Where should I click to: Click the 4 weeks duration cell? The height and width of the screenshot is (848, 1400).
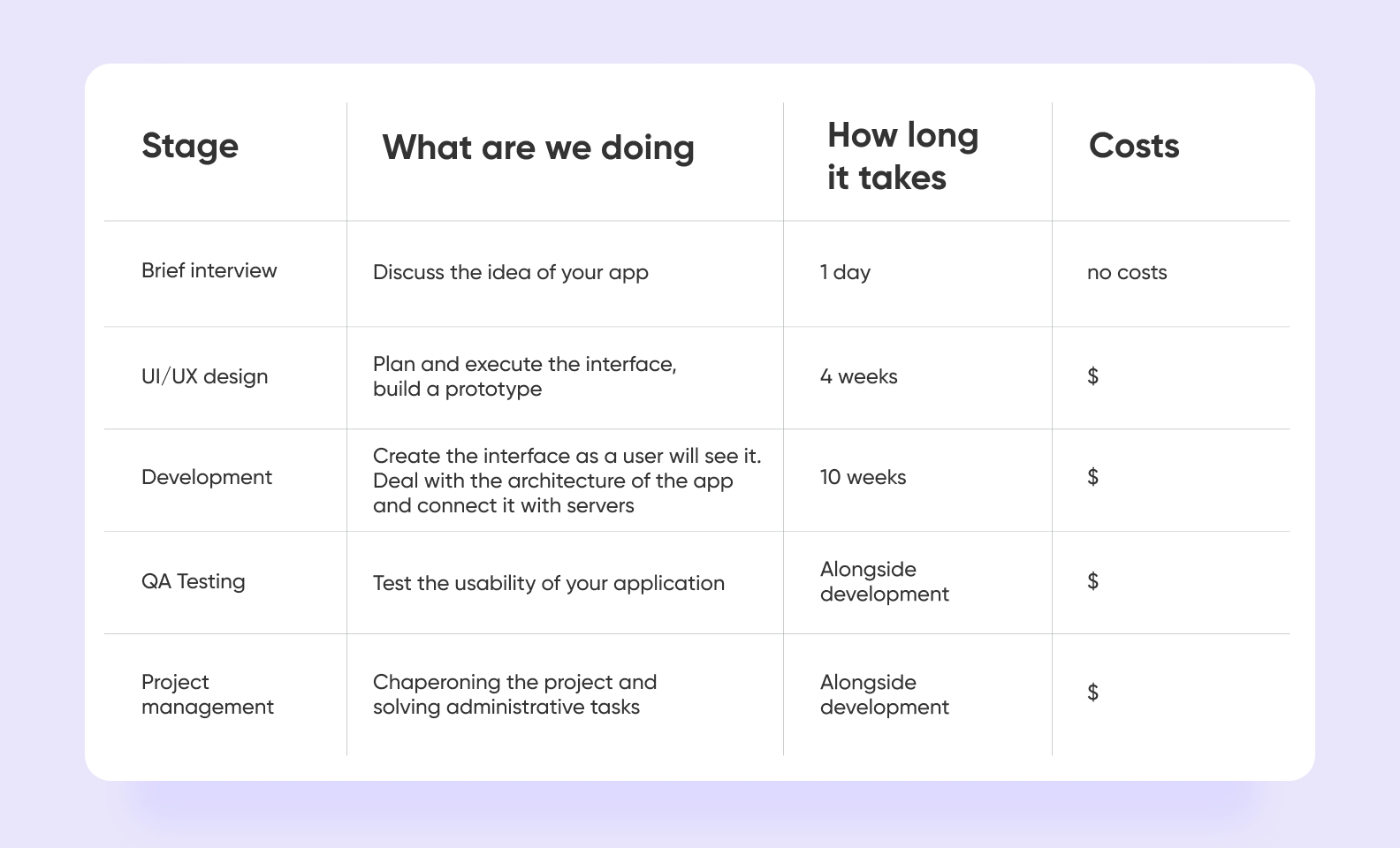pos(859,376)
